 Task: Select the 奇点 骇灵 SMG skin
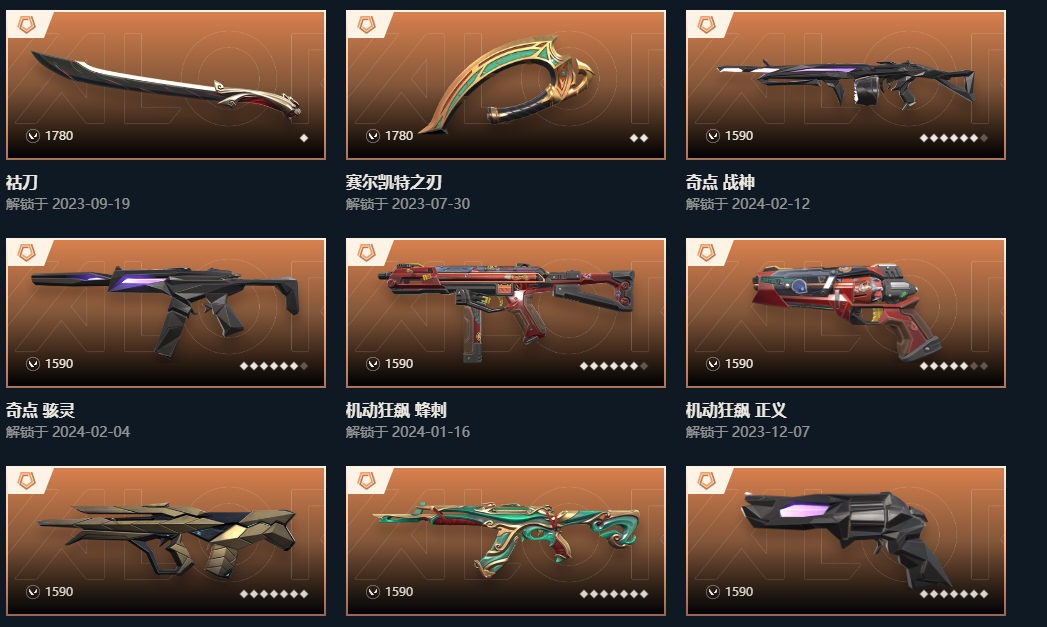[166, 312]
